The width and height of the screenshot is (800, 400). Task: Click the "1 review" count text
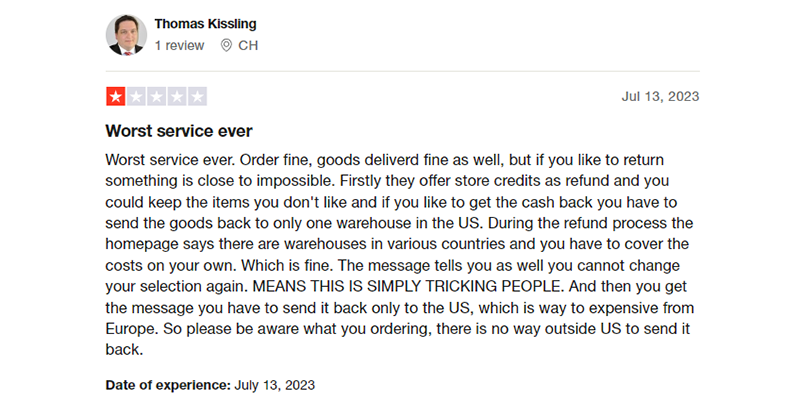179,45
